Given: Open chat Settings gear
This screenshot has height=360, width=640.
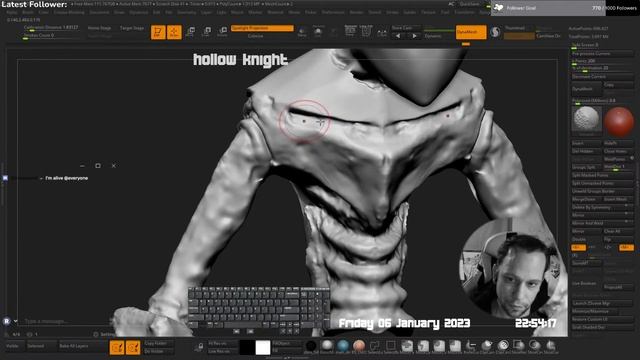Looking at the screenshot, I should click(96, 334).
